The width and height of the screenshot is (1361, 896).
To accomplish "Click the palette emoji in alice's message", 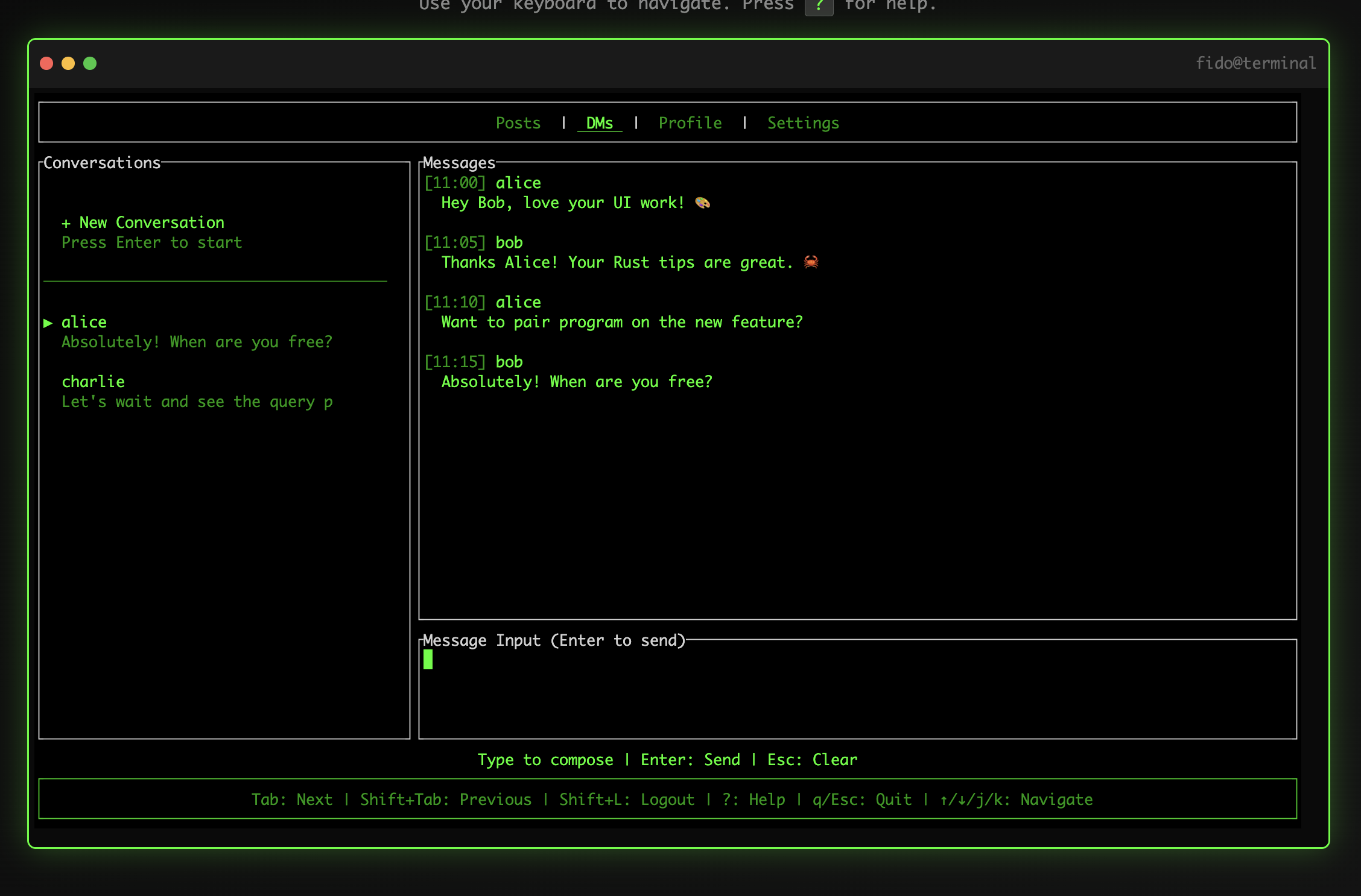I will [702, 203].
